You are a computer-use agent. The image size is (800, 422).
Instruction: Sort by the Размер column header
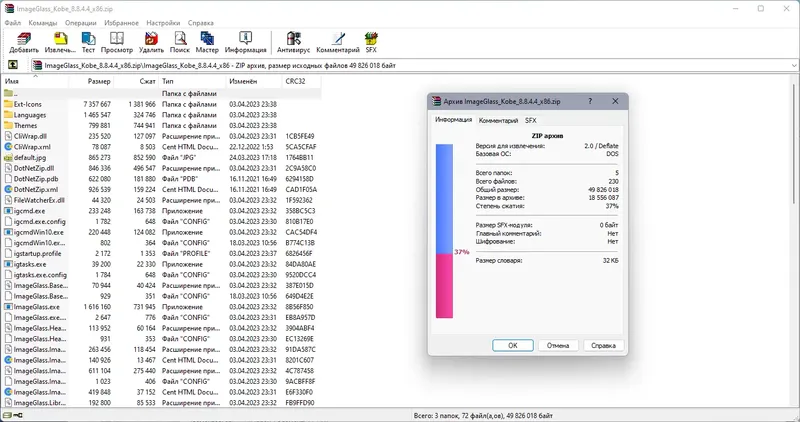coord(91,81)
